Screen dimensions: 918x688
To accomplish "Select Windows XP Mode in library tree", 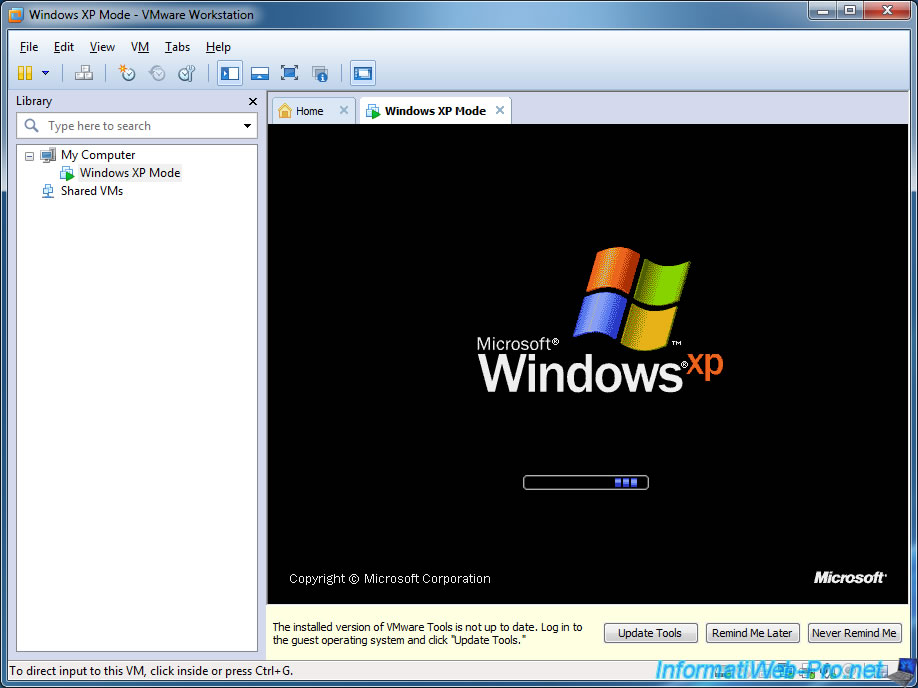I will click(x=130, y=173).
